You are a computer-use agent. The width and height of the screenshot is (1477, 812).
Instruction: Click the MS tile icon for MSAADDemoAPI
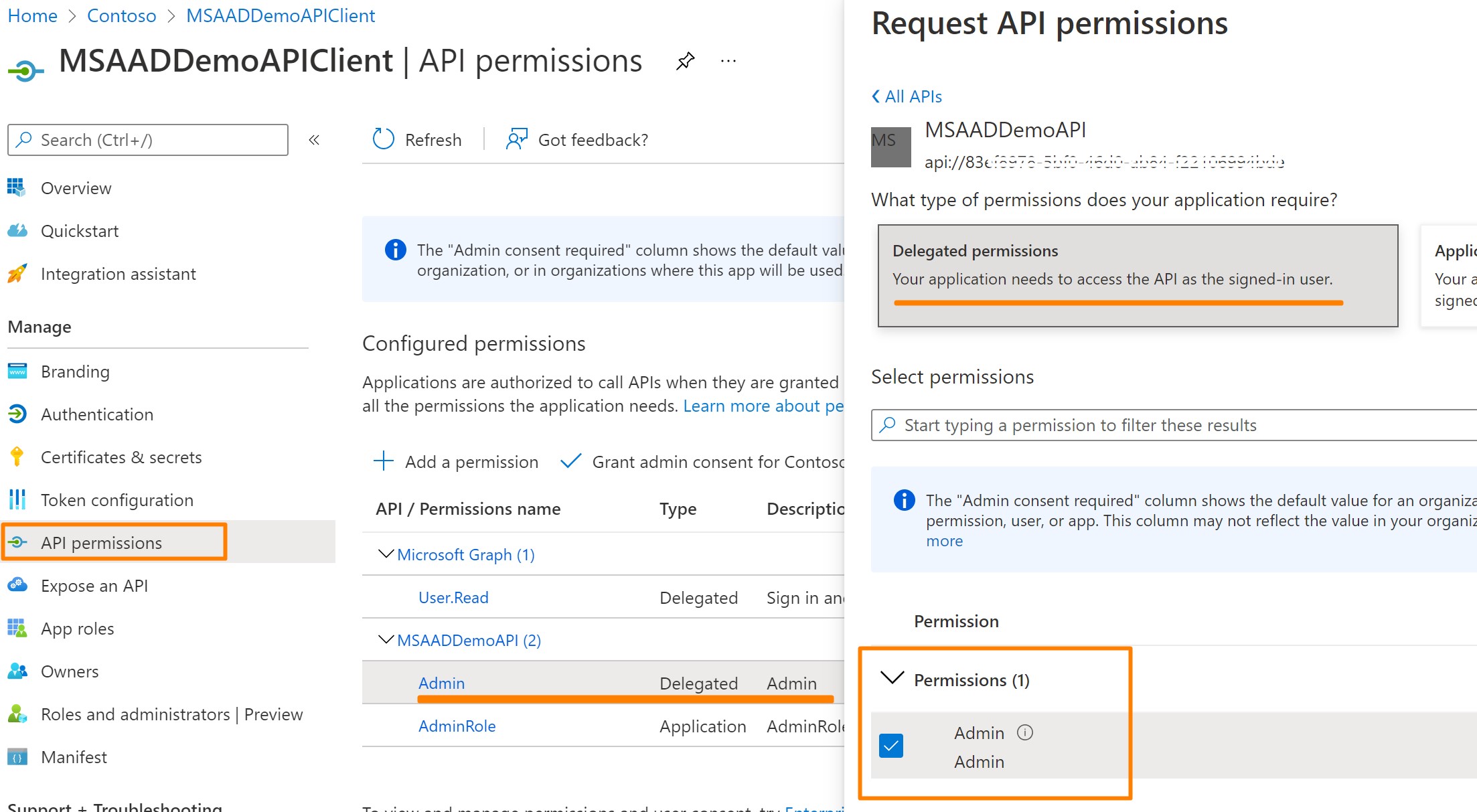click(x=890, y=147)
